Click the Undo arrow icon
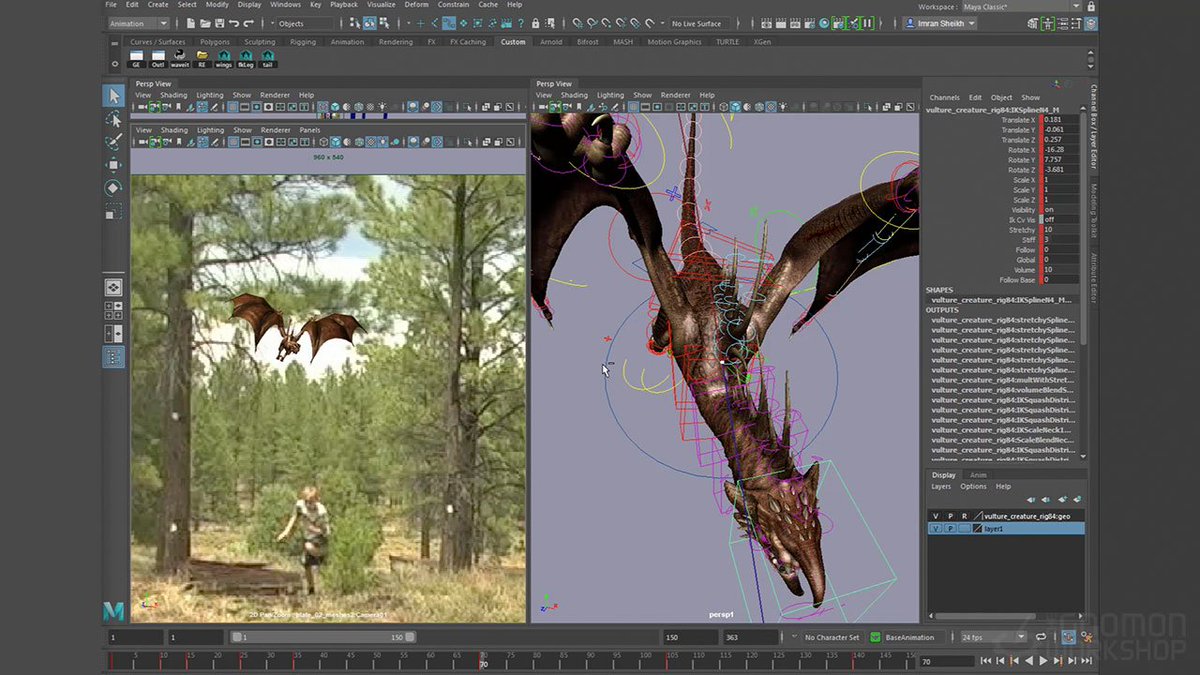Image resolution: width=1200 pixels, height=675 pixels. coord(234,23)
